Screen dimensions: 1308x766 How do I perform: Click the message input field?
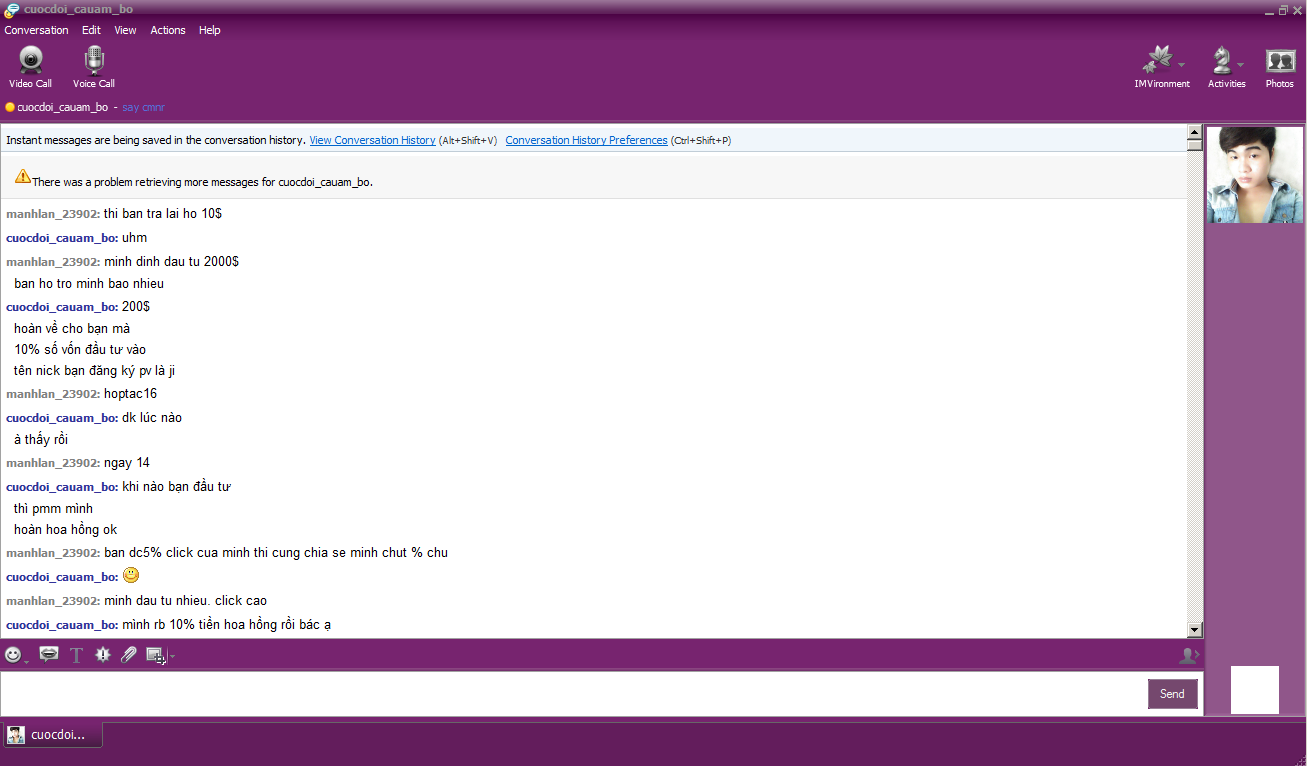coord(572,694)
